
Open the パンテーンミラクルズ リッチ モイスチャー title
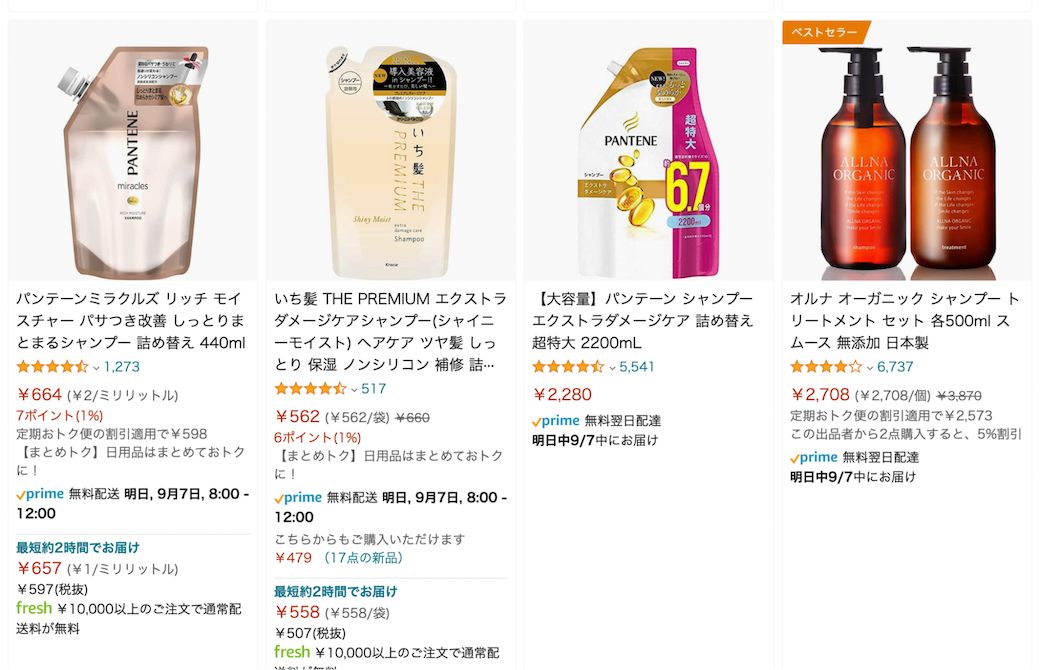pyautogui.click(x=131, y=321)
